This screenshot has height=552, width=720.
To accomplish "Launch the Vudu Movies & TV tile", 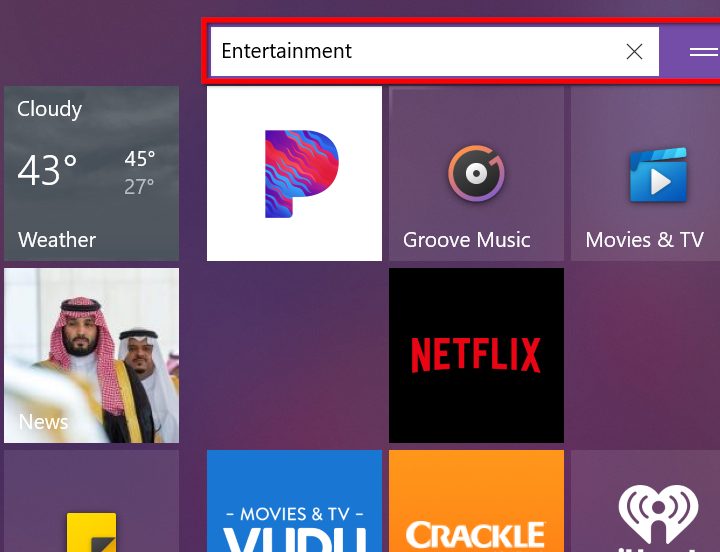I will click(294, 501).
